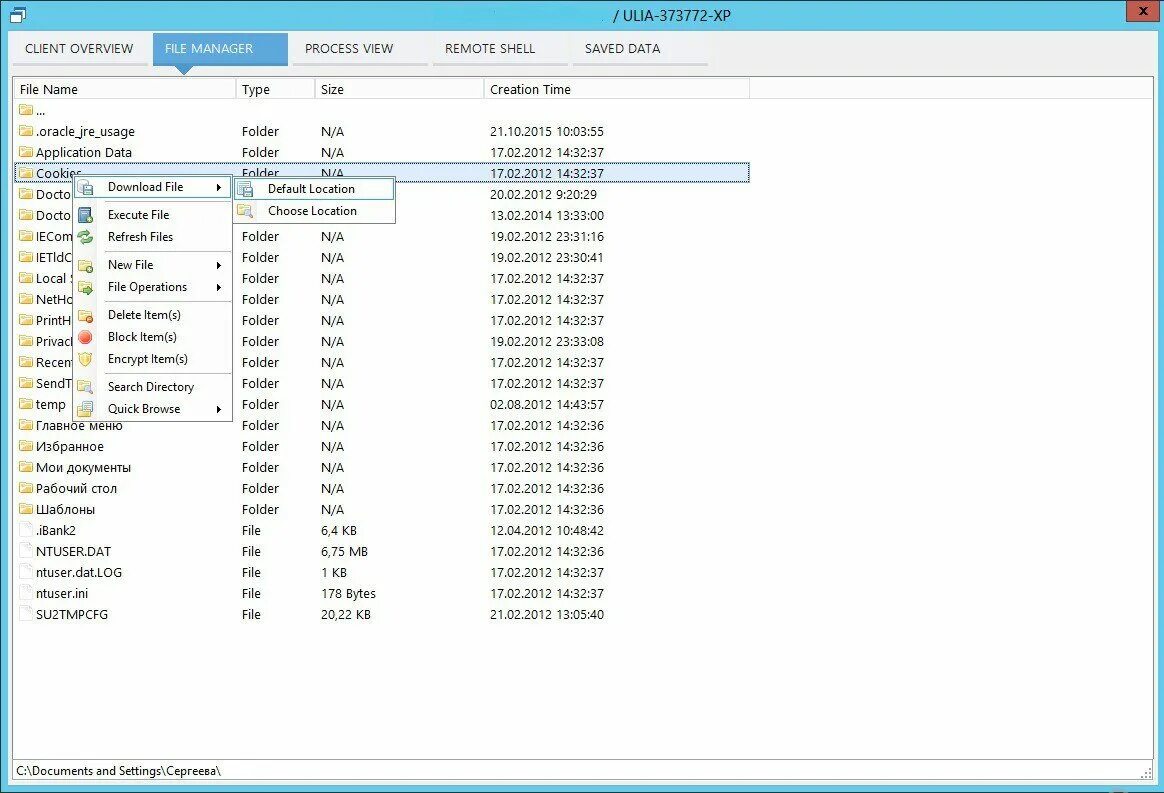
Task: Select the File Manager tab
Action: point(220,49)
